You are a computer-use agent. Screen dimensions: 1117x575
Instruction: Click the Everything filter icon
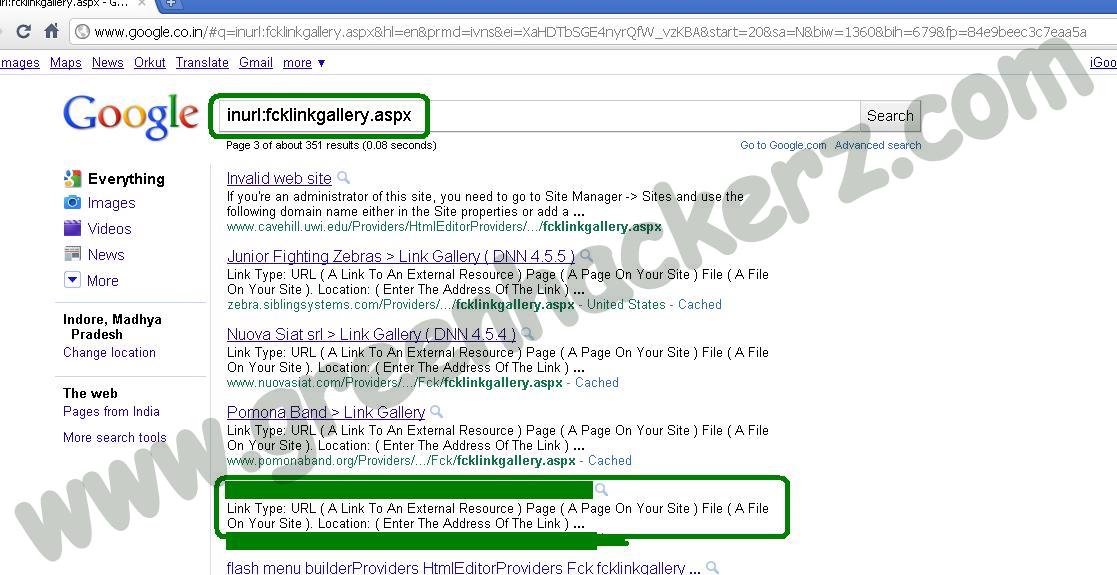[72, 178]
